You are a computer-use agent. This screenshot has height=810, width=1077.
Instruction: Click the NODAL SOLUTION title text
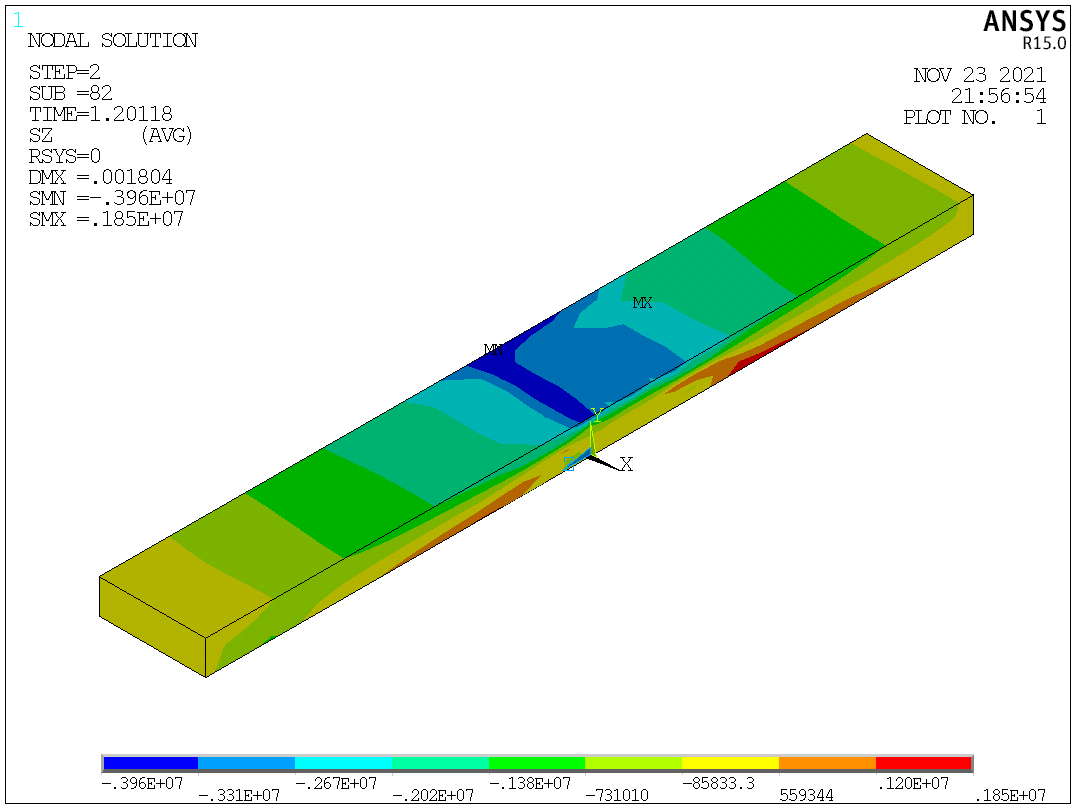[112, 41]
